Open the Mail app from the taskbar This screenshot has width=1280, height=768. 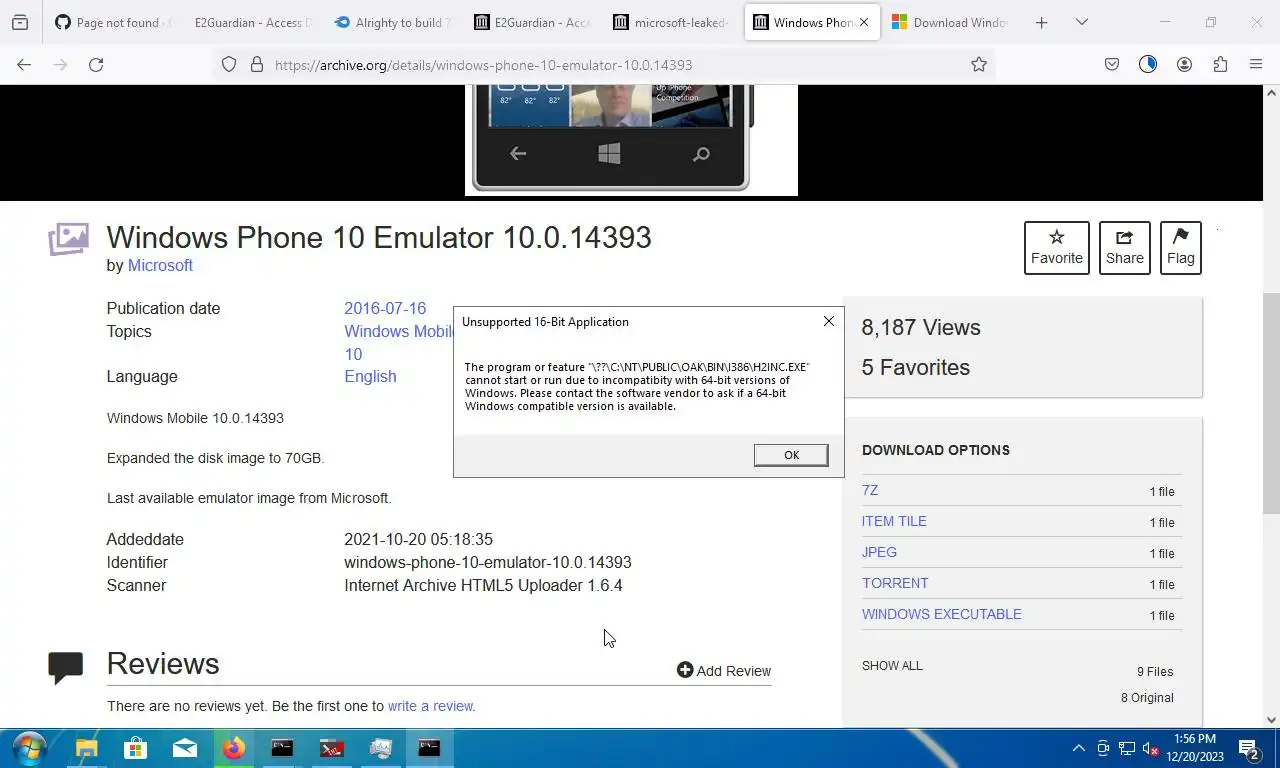(x=185, y=748)
